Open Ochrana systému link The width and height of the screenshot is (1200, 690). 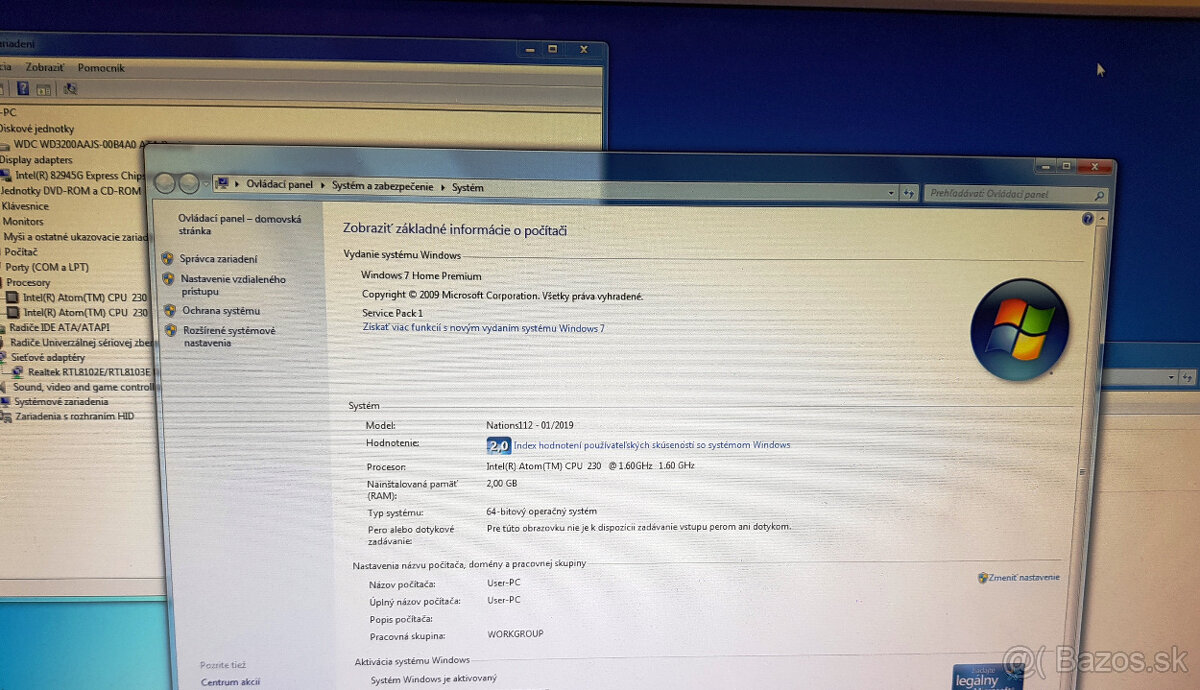click(x=221, y=311)
